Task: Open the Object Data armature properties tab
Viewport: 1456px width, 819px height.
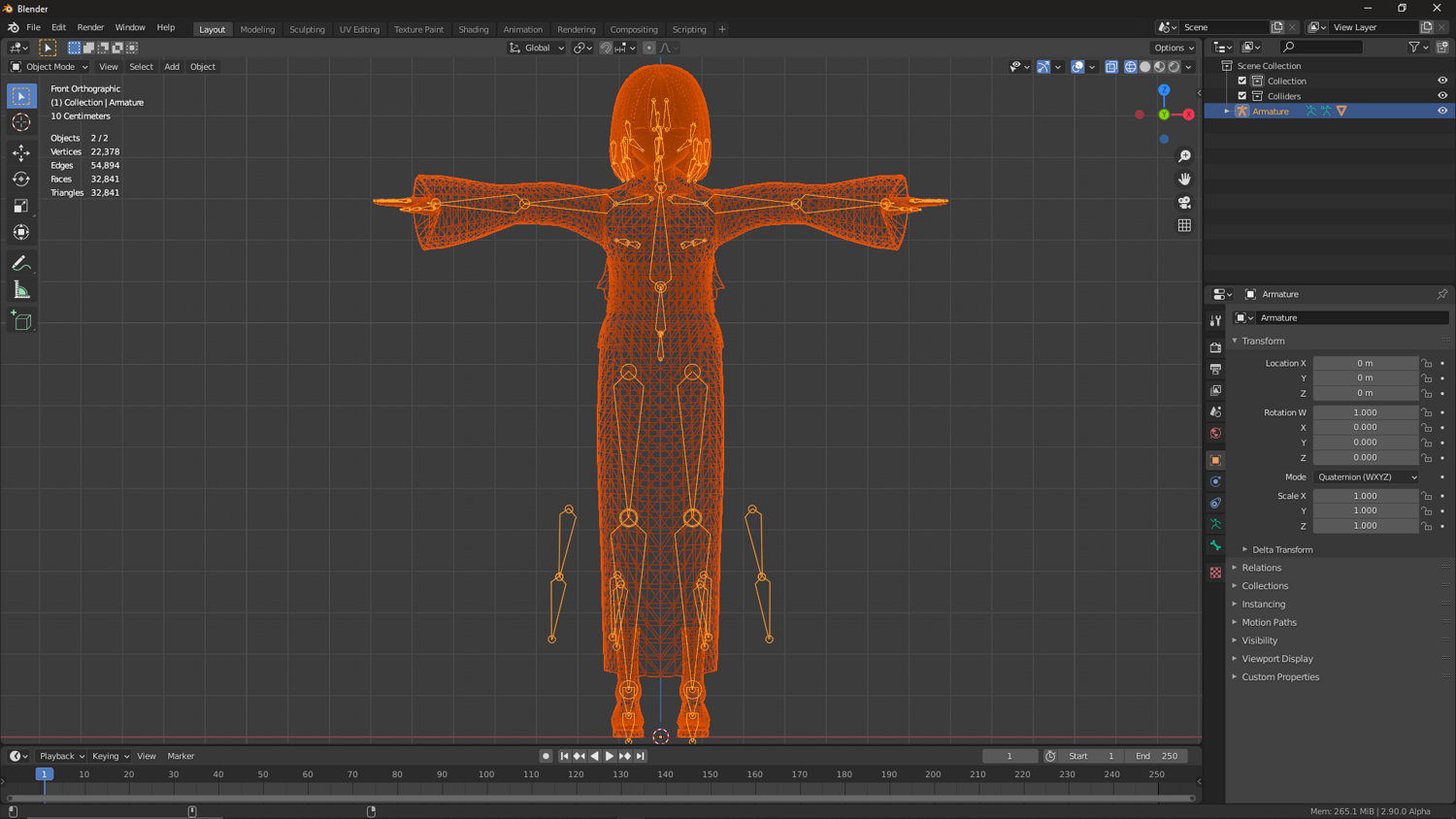Action: 1215,524
